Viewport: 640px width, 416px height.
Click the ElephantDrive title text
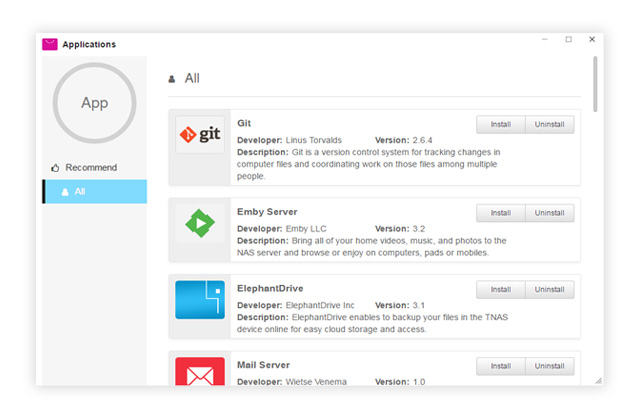click(270, 289)
